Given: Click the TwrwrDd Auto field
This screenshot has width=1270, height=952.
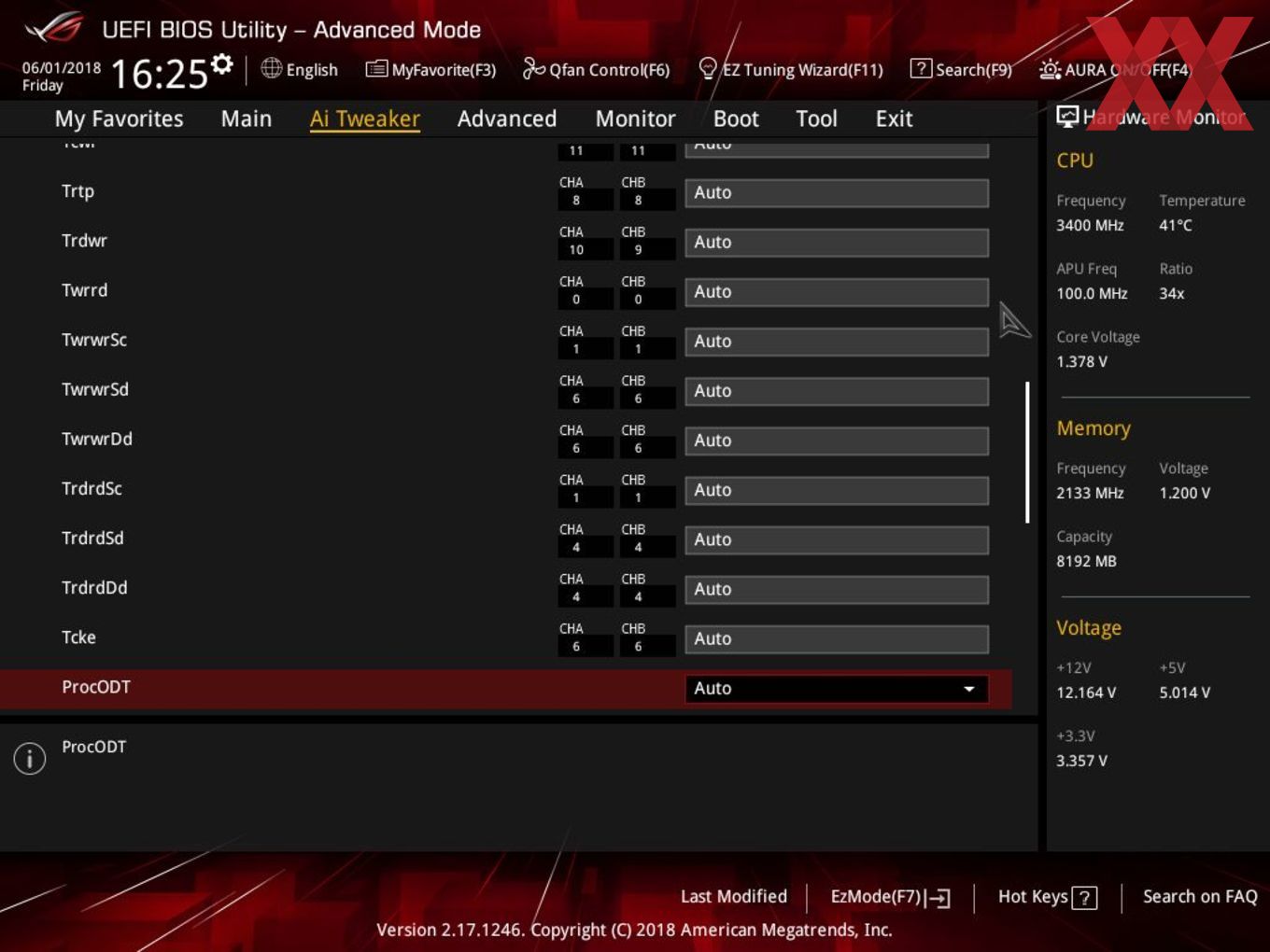Looking at the screenshot, I should click(837, 441).
